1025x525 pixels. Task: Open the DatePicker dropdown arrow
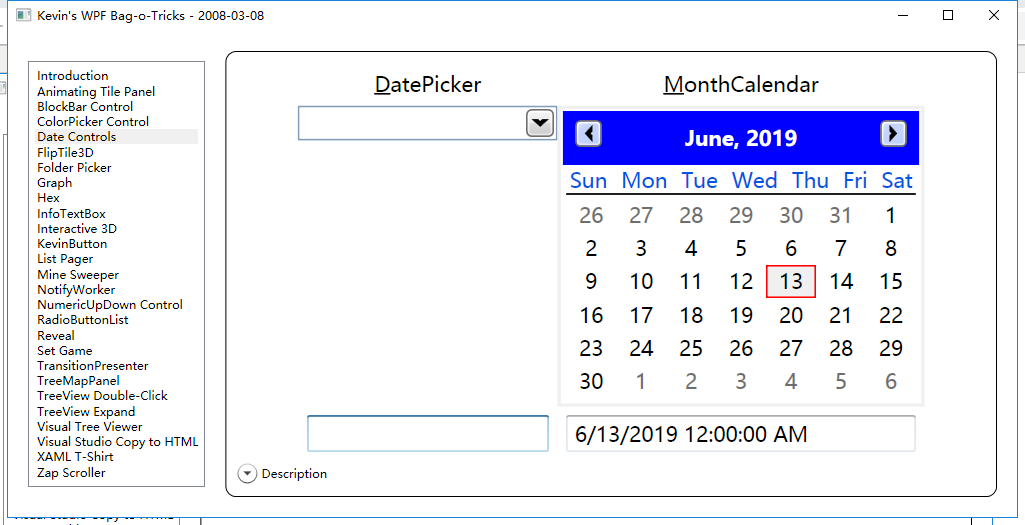tap(540, 123)
